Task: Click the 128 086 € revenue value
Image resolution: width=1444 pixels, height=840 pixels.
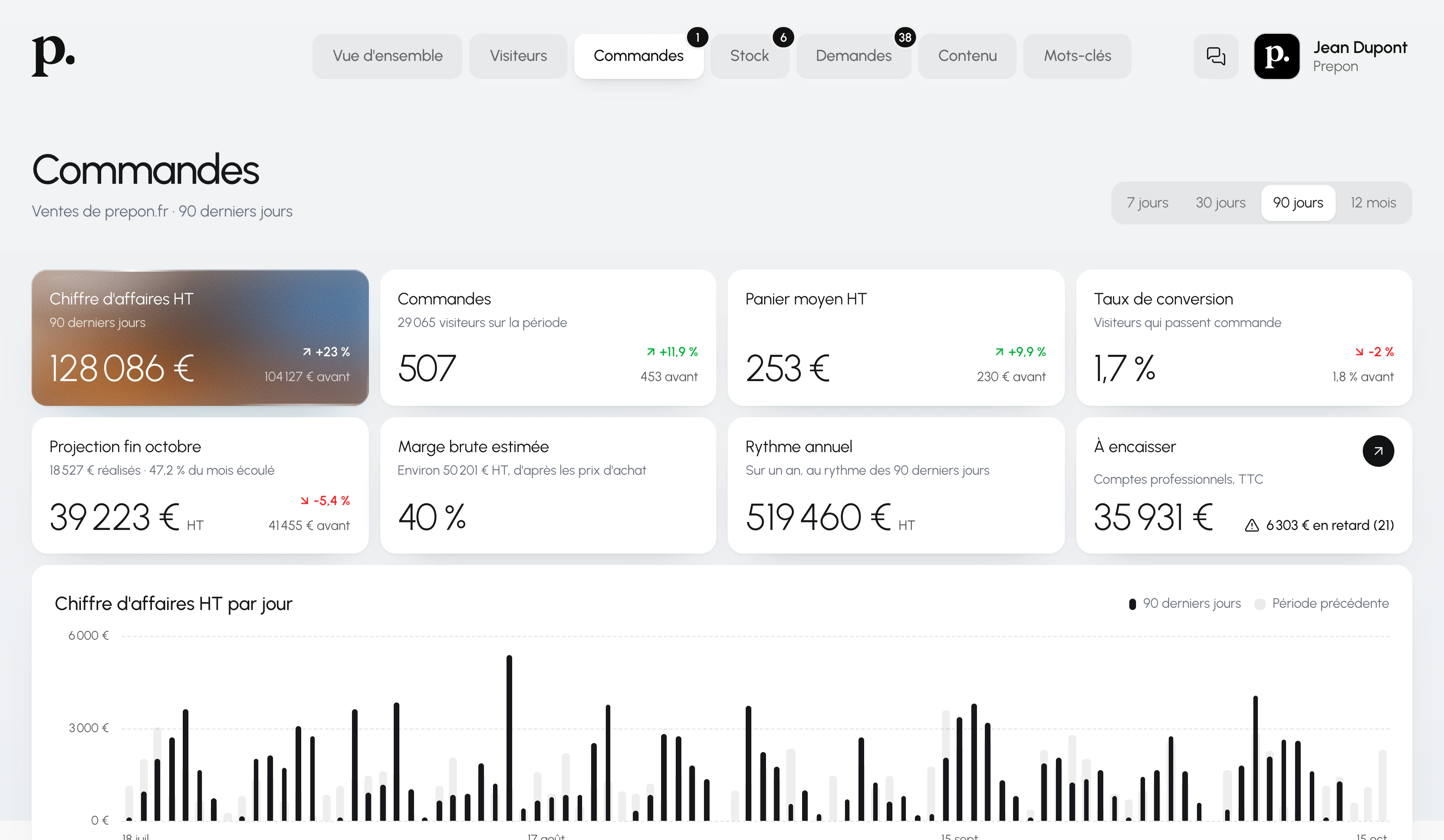Action: click(122, 368)
